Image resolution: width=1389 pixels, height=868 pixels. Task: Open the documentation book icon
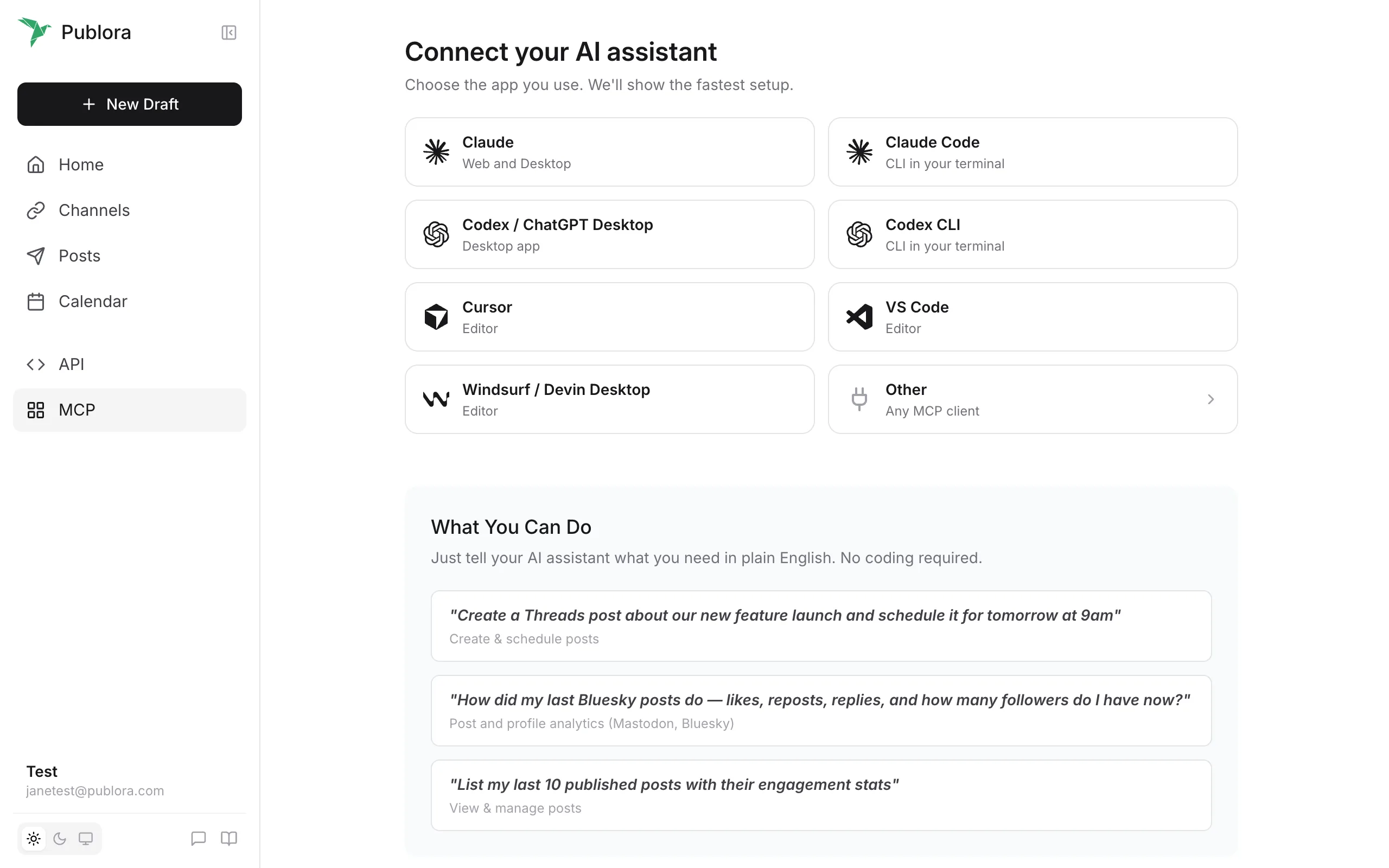click(x=228, y=838)
